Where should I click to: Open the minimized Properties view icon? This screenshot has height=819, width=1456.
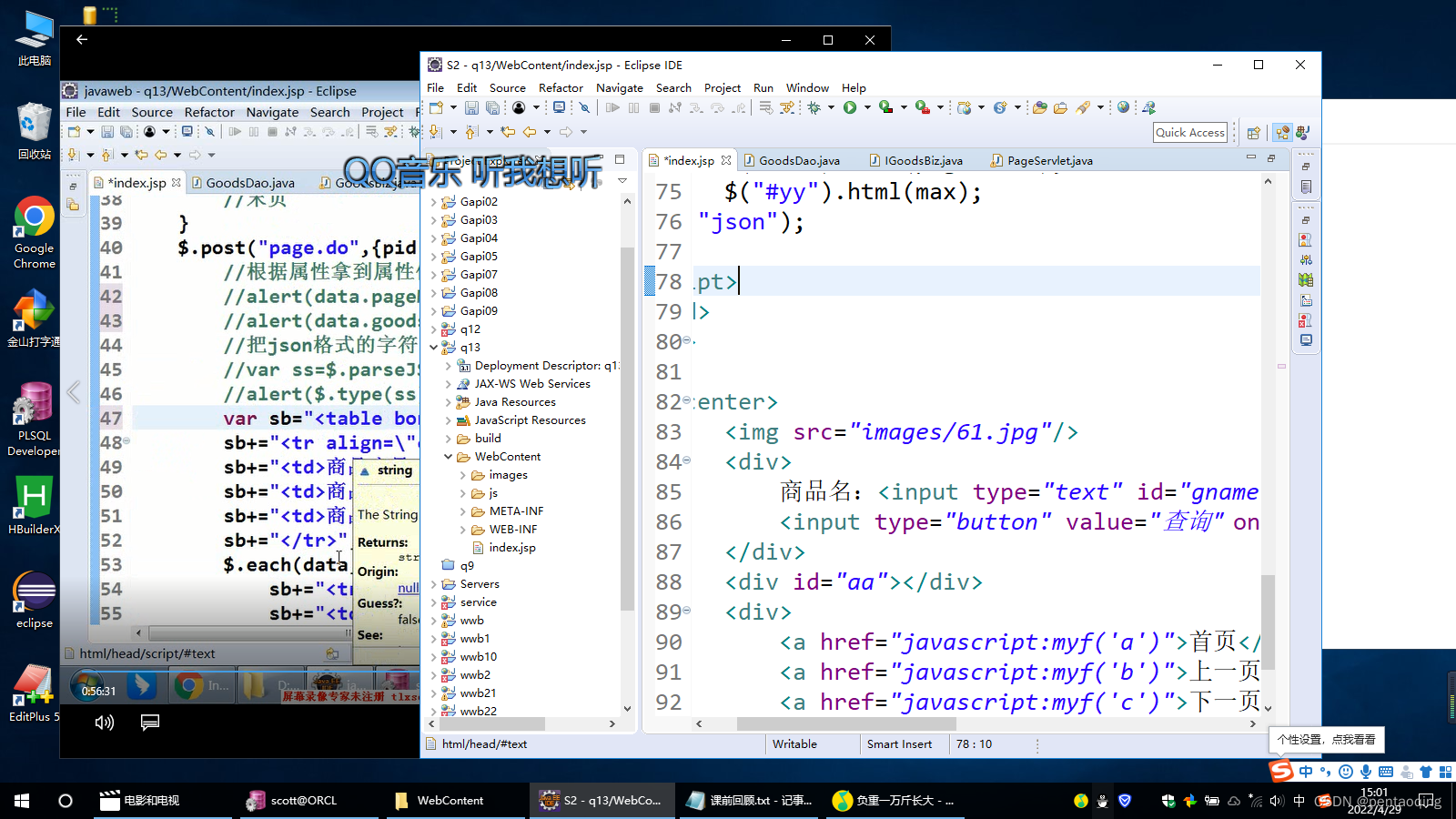[1306, 260]
